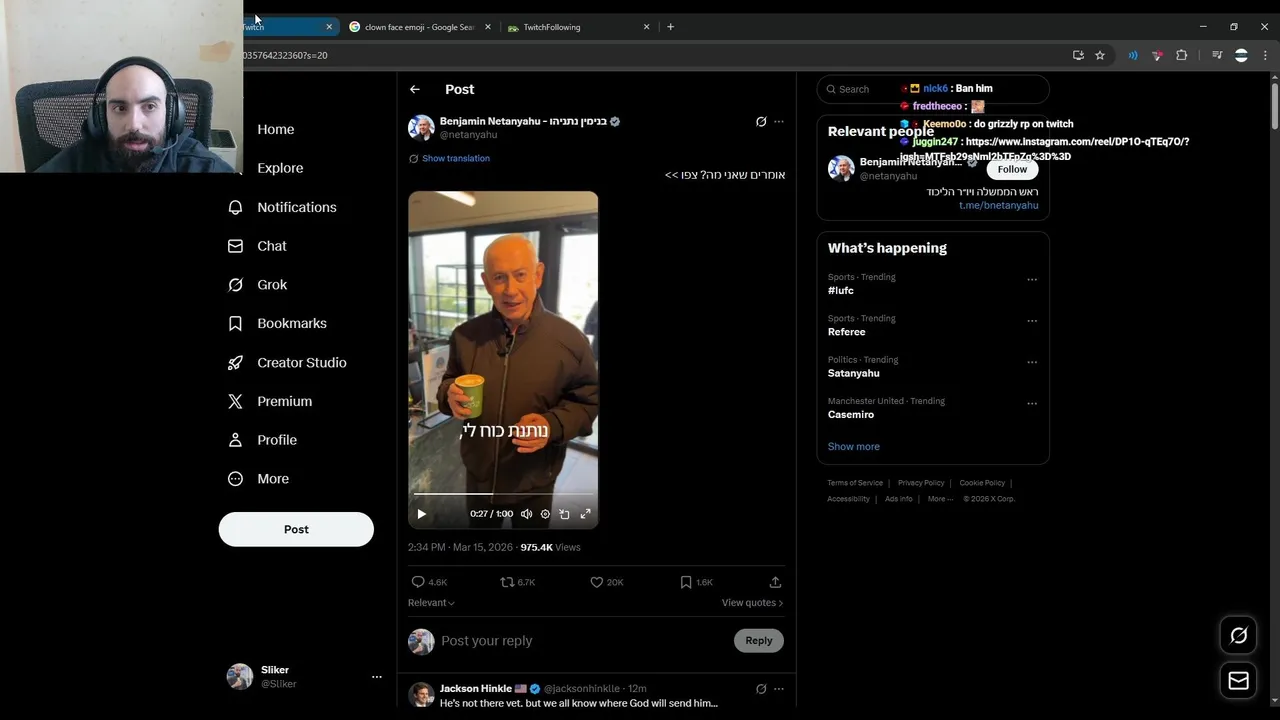The image size is (1280, 720).
Task: Click Grok icon on Netanyahu's post header
Action: 761,122
